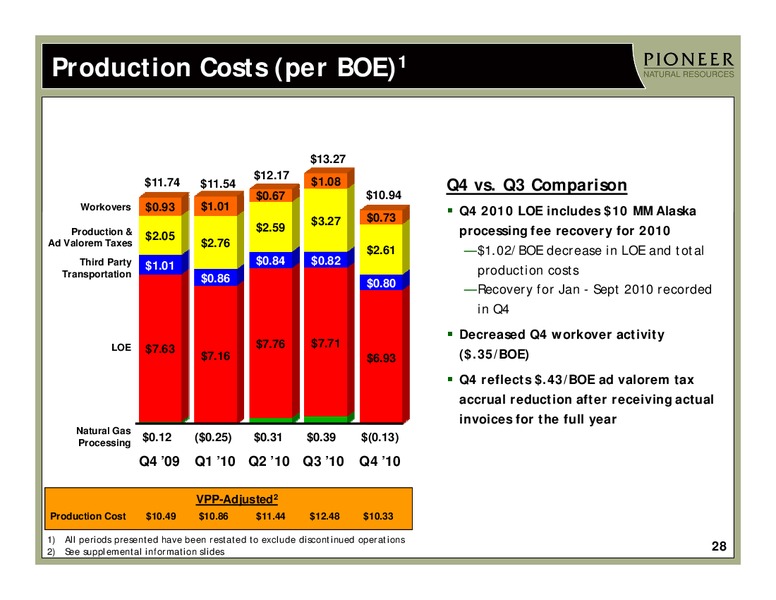Click the $2.76 yellow taxes segment
The width and height of the screenshot is (776, 600).
[215, 243]
